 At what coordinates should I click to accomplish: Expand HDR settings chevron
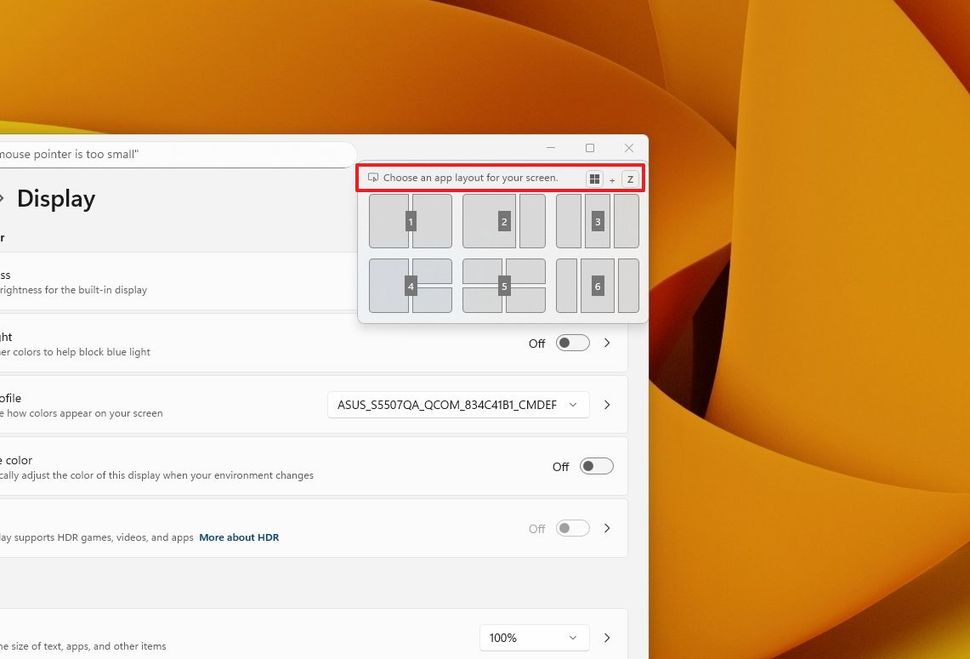click(x=607, y=528)
